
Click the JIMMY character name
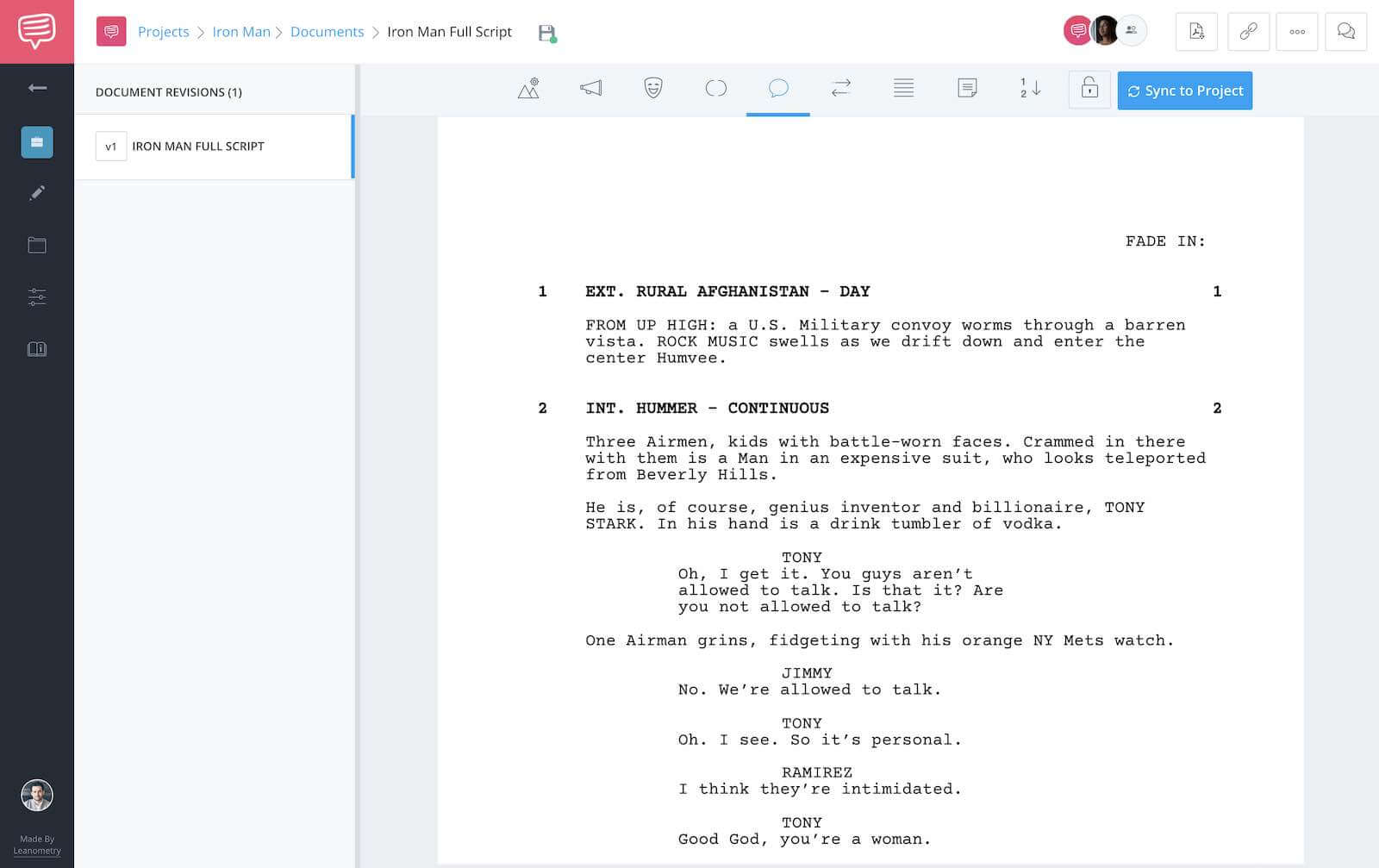(x=807, y=673)
